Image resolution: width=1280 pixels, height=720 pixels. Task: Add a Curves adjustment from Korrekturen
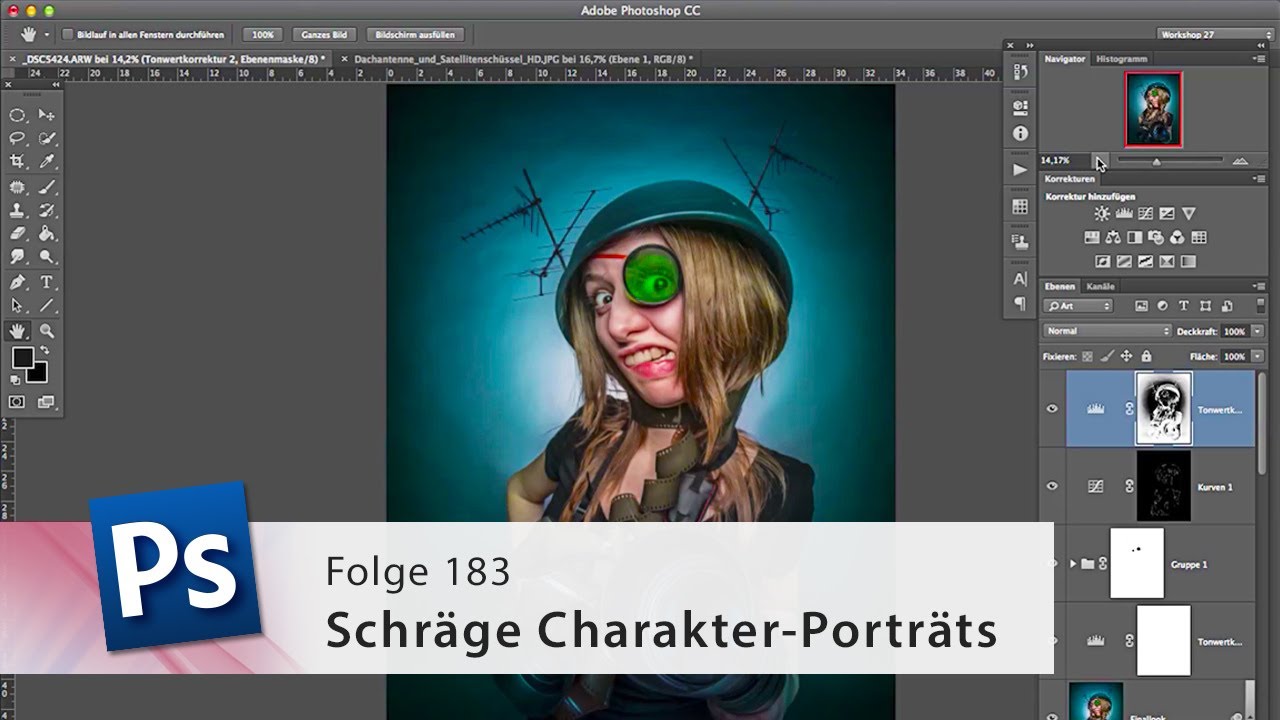(x=1145, y=214)
